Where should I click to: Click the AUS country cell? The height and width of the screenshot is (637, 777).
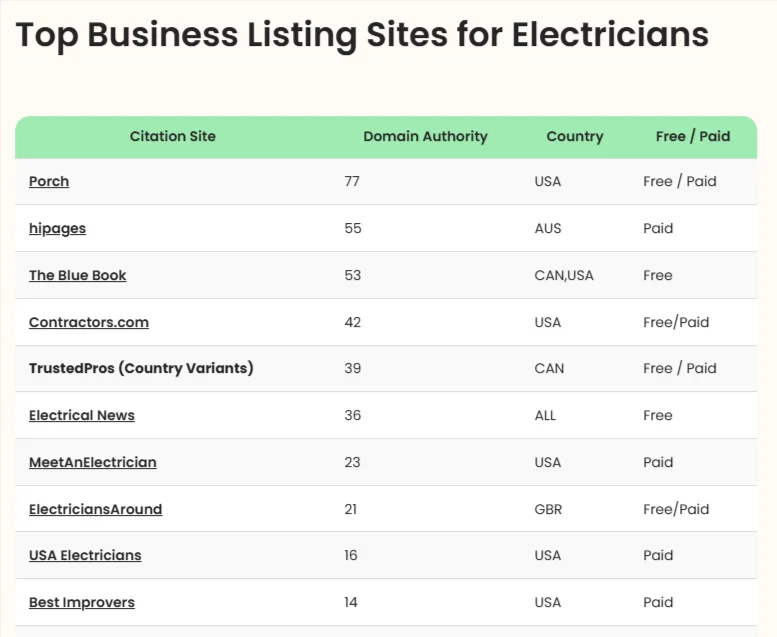(548, 228)
